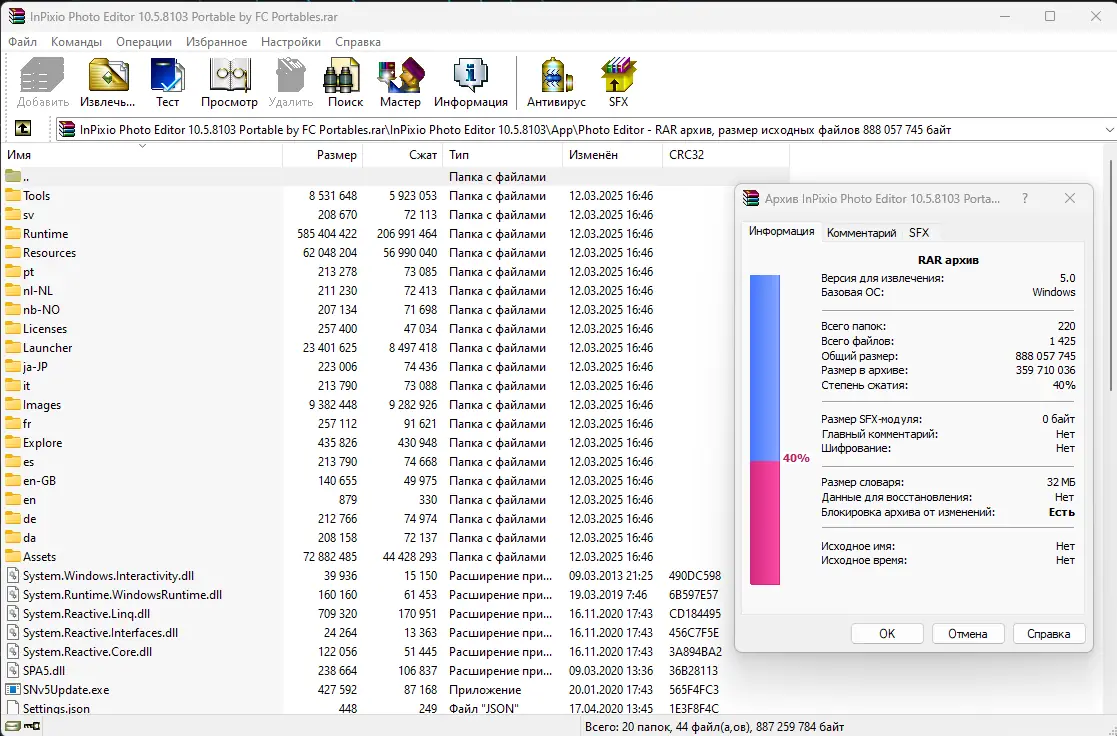Screen dimensions: 1117x736
Task: Click the drive icon in status bar
Action: pos(13,726)
